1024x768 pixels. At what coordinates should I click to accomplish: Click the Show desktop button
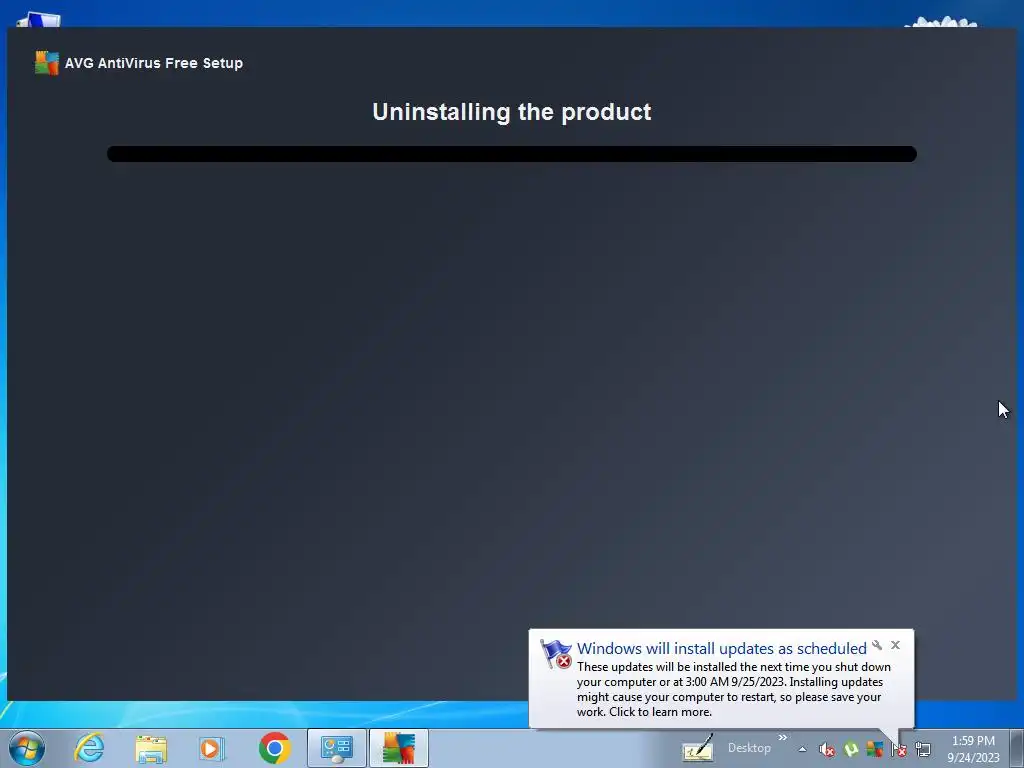point(1017,748)
